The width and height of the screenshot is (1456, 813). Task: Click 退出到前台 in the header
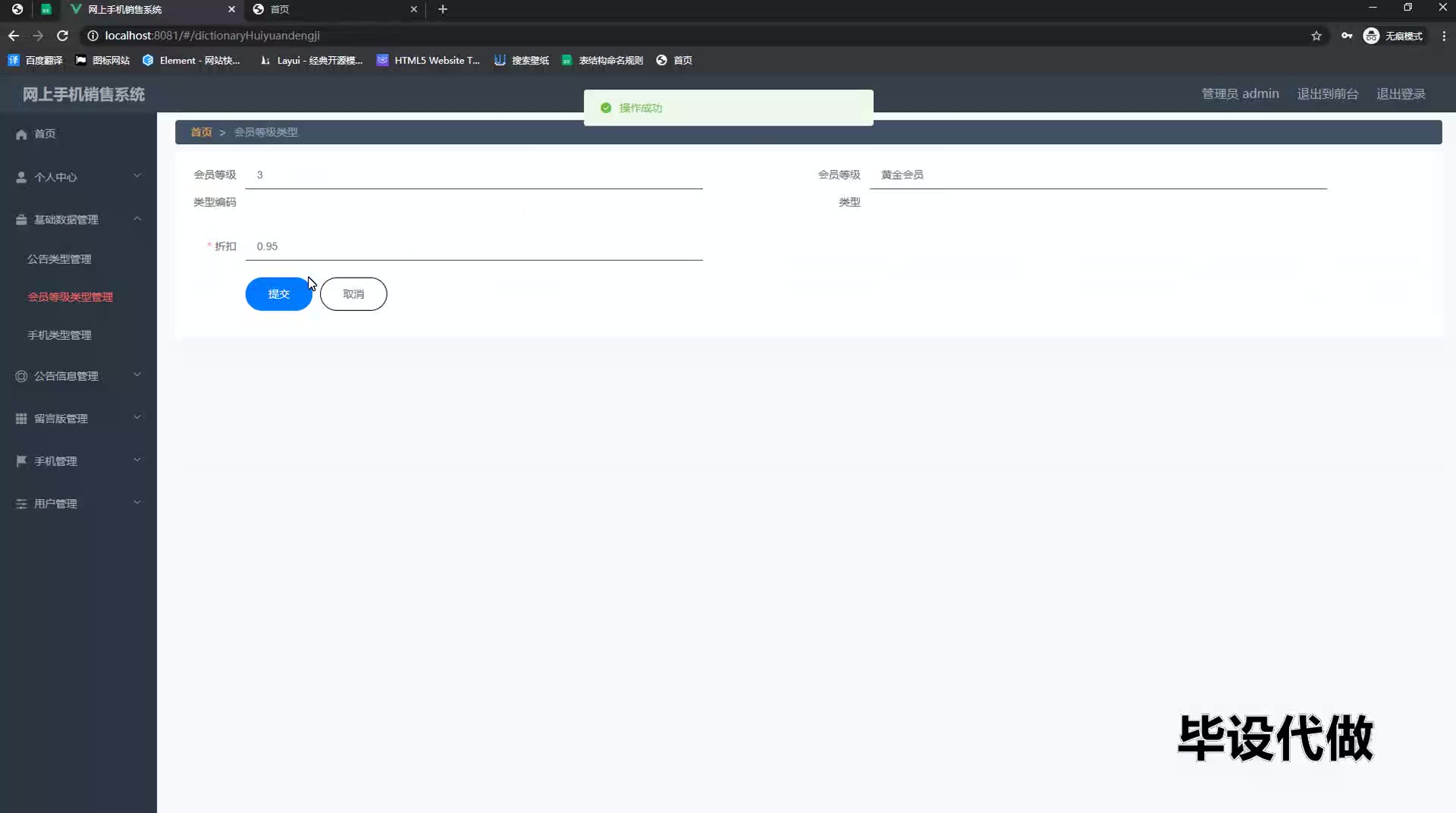click(1327, 93)
